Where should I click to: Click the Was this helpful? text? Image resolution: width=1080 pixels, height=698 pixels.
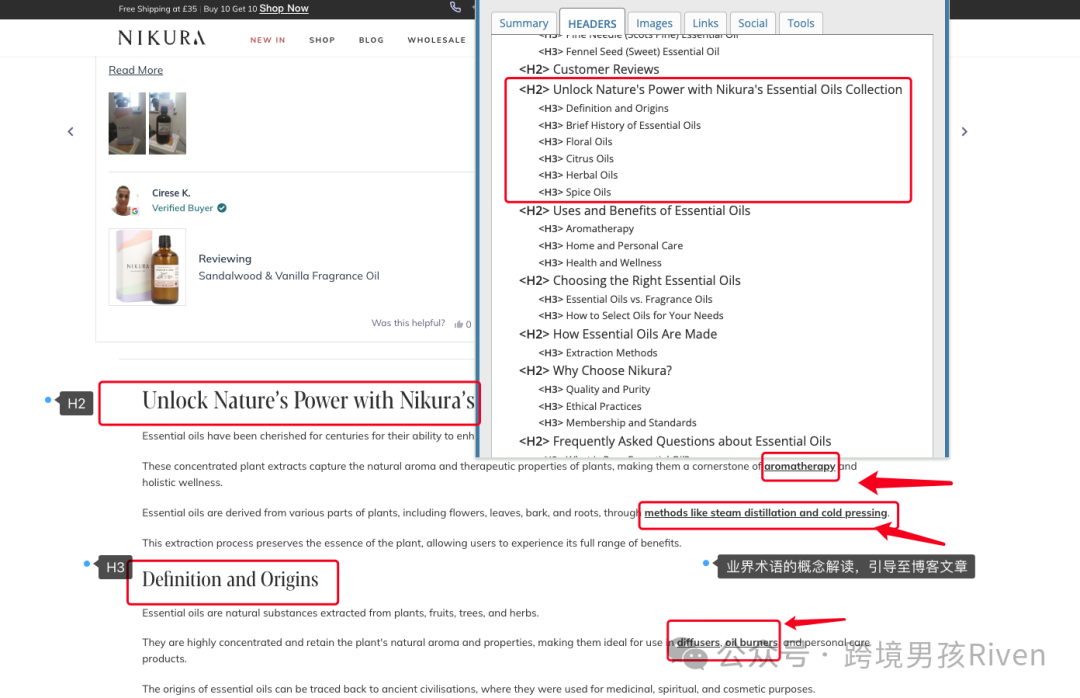[408, 322]
